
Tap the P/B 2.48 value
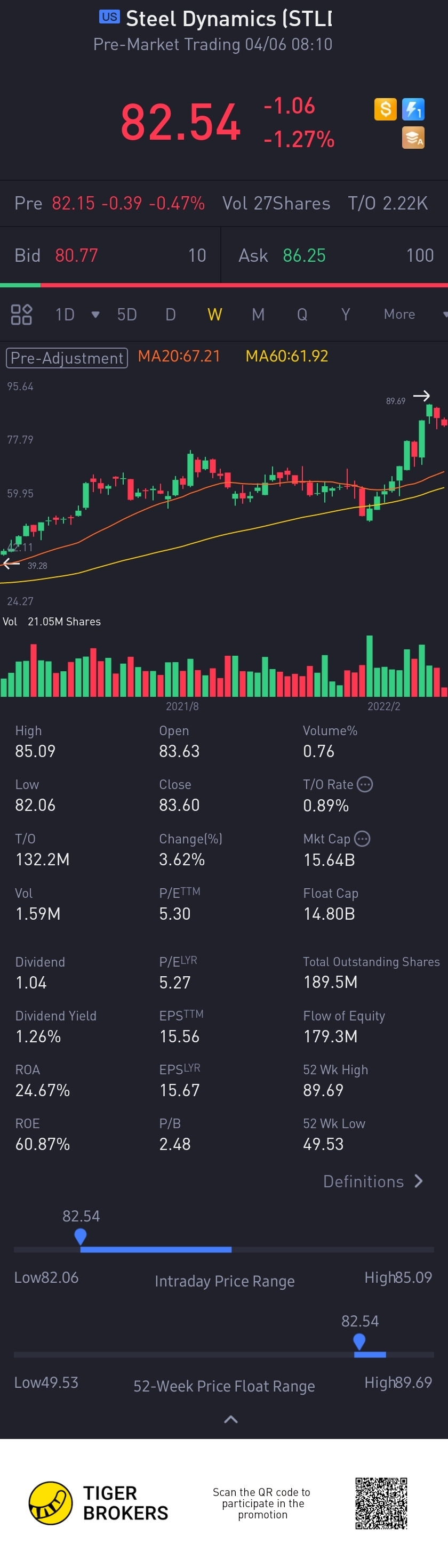tap(175, 1144)
